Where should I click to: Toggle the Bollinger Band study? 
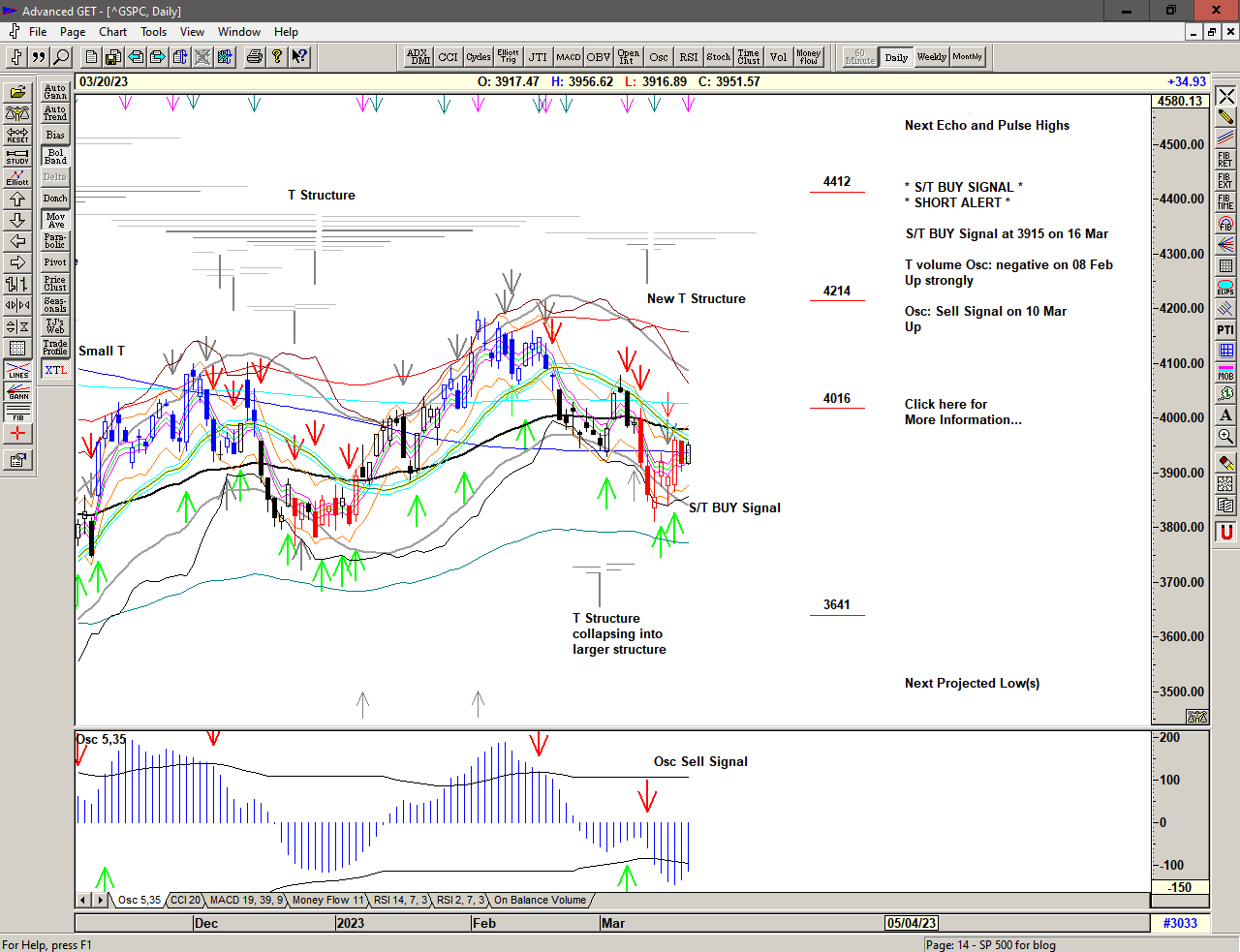click(55, 156)
